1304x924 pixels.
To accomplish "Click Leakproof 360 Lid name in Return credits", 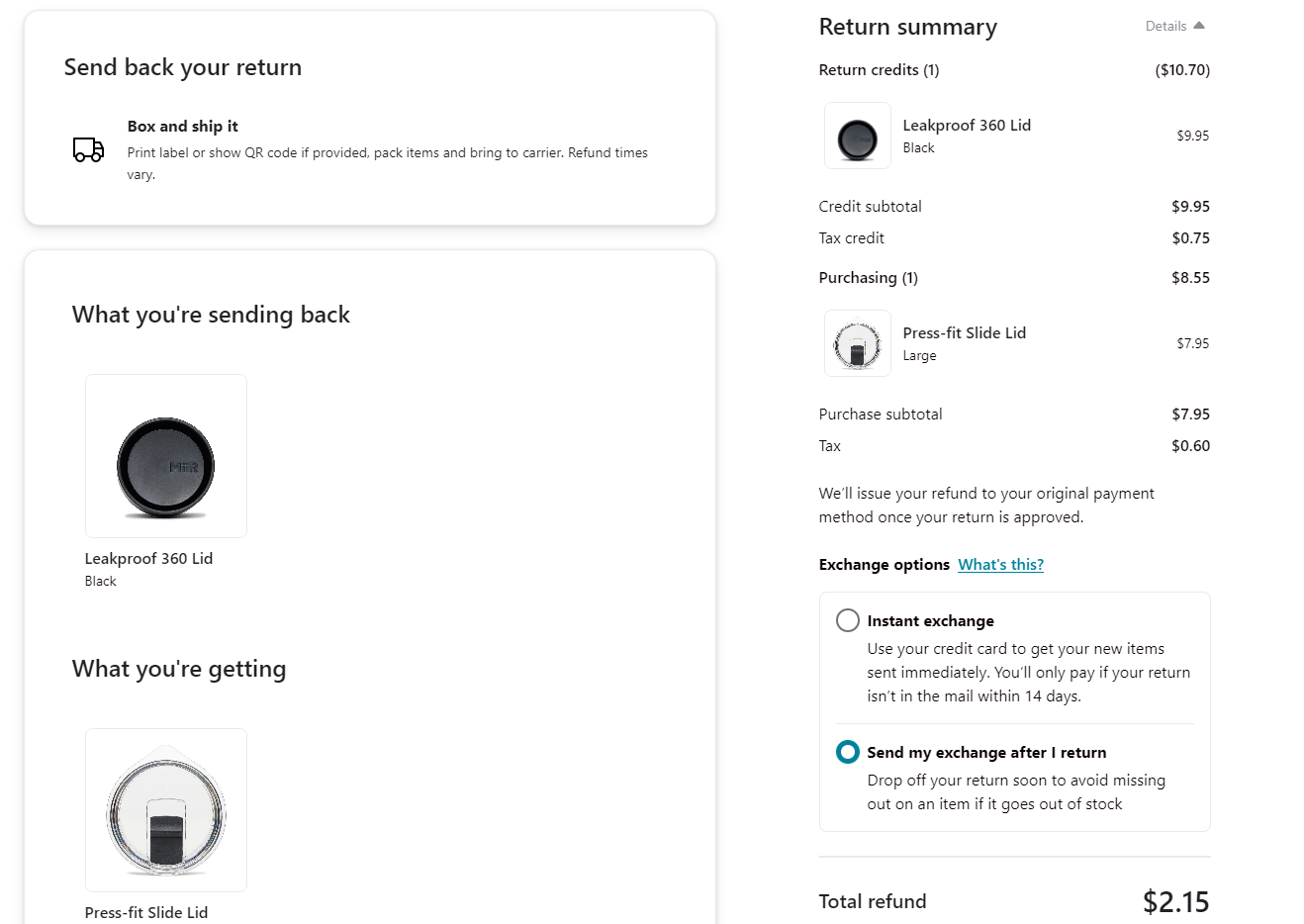I will coord(967,126).
